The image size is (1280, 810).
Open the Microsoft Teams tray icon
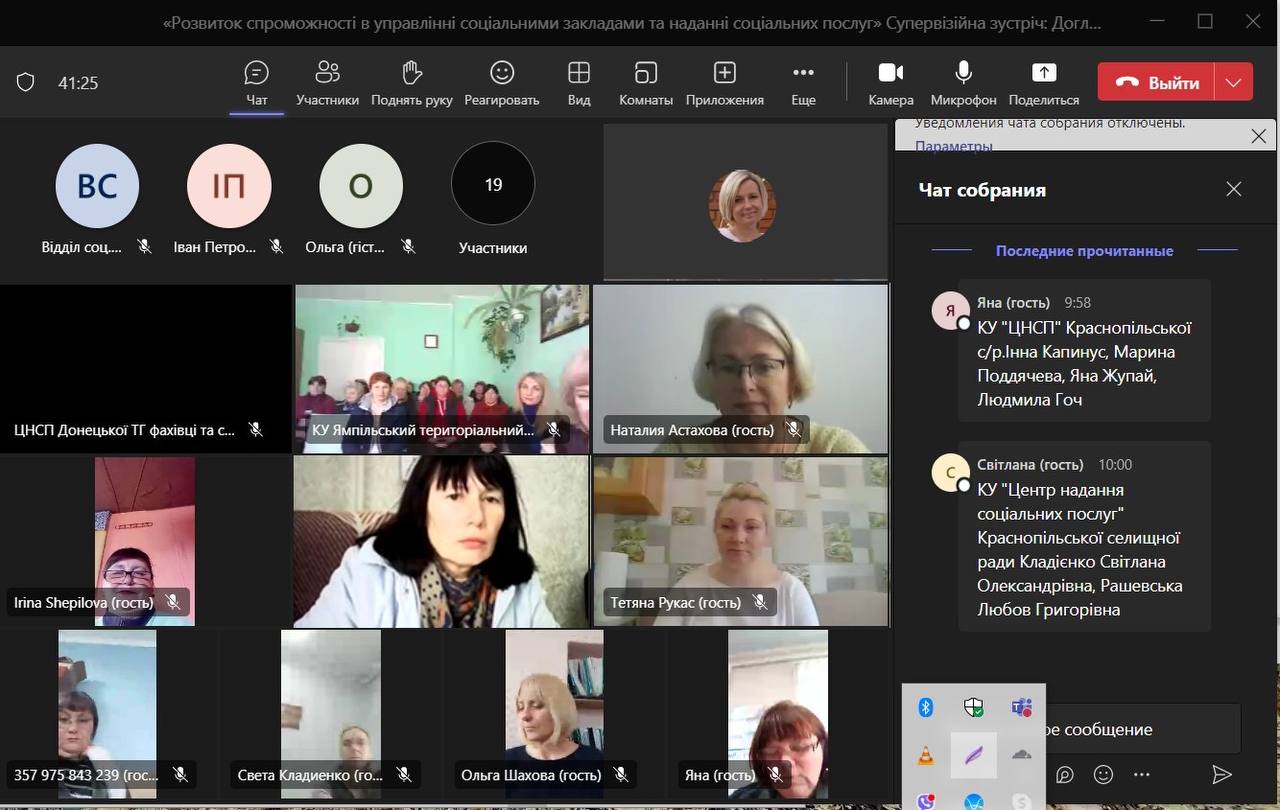pyautogui.click(x=1021, y=708)
